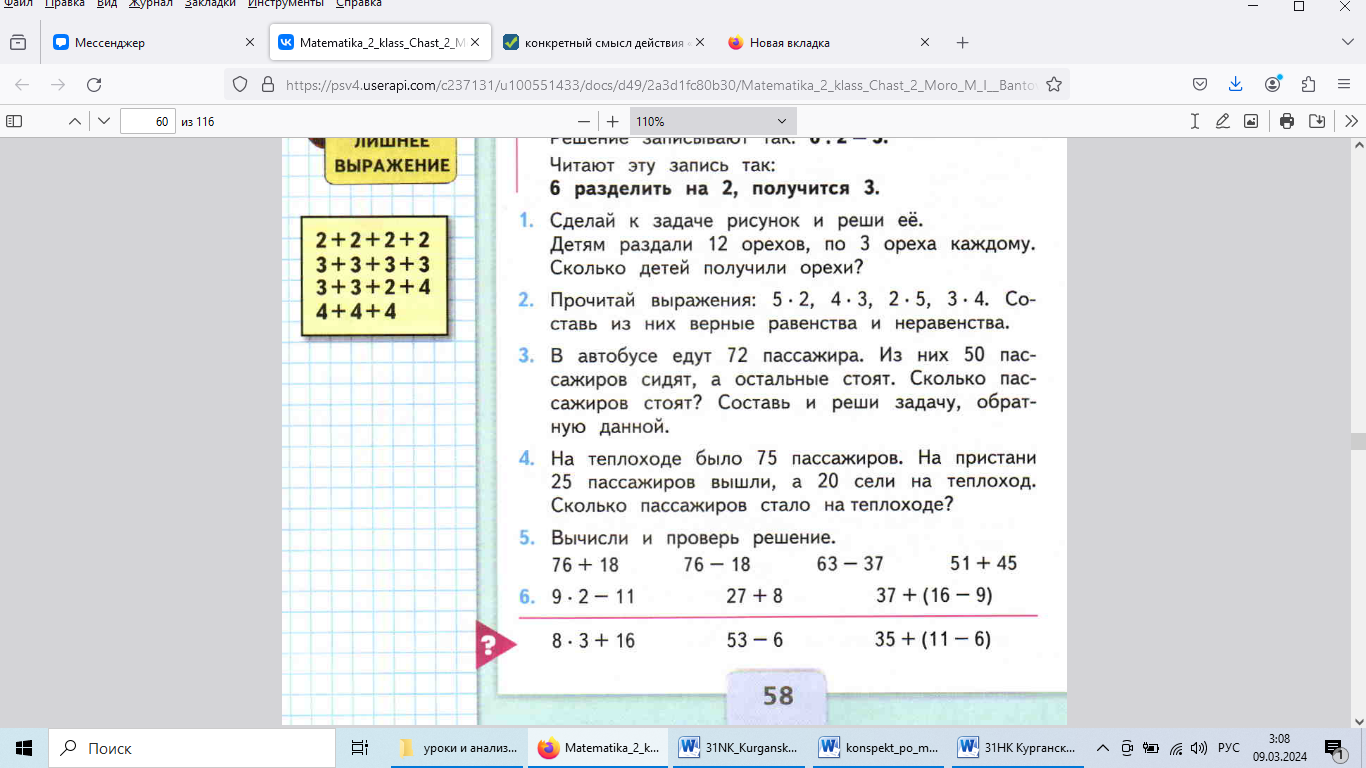The width and height of the screenshot is (1366, 768).
Task: Zoom in the PDF document
Action: (x=613, y=121)
